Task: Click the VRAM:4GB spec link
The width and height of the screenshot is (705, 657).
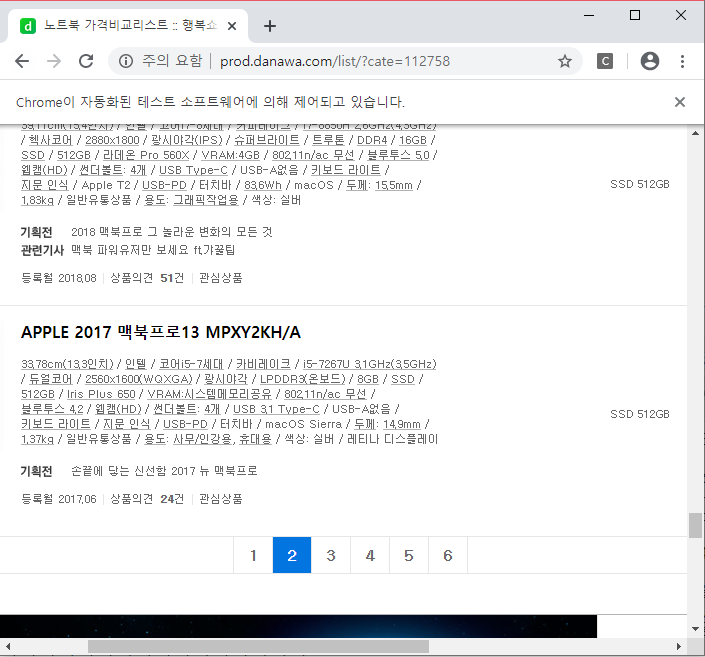Action: pyautogui.click(x=230, y=155)
